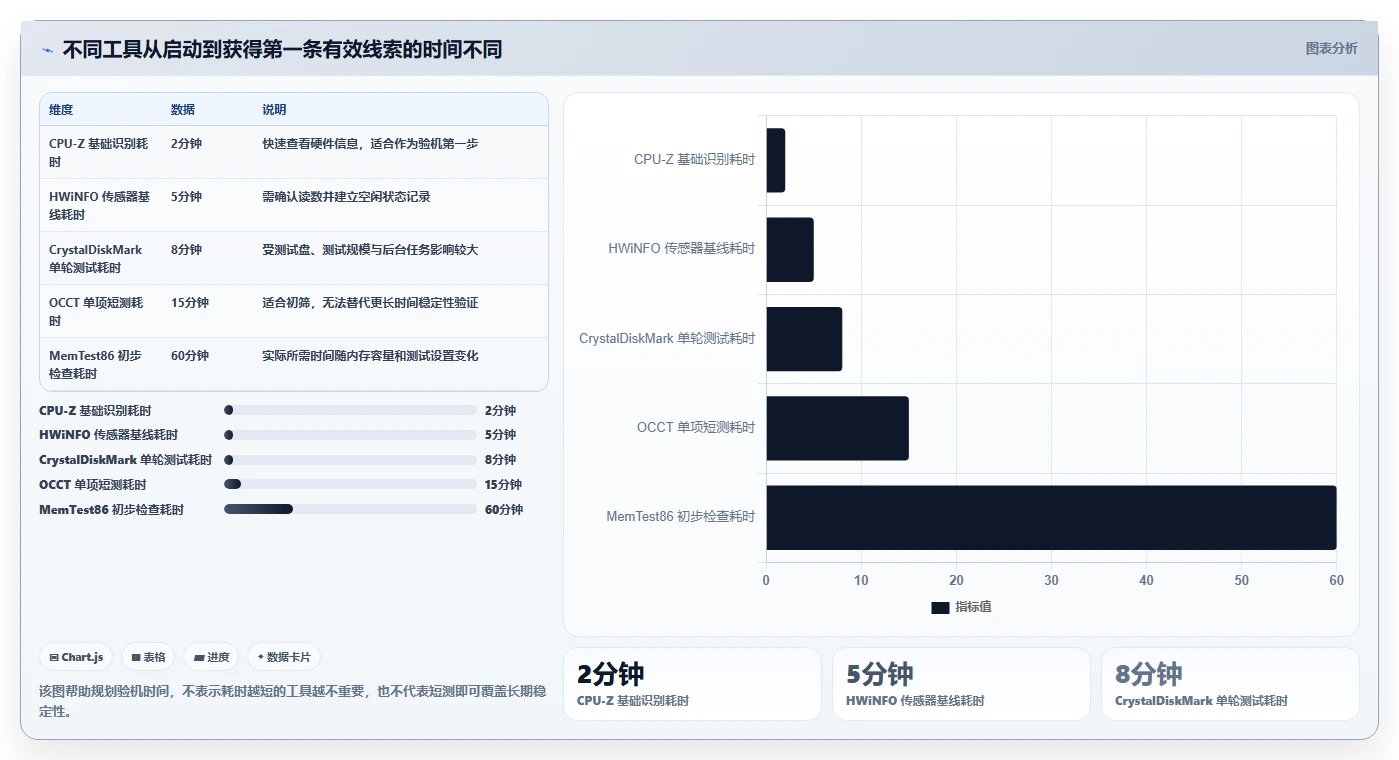Click the 60分钟 progress value for MemTest86
Viewport: 1399px width, 760px height.
pyautogui.click(x=504, y=510)
